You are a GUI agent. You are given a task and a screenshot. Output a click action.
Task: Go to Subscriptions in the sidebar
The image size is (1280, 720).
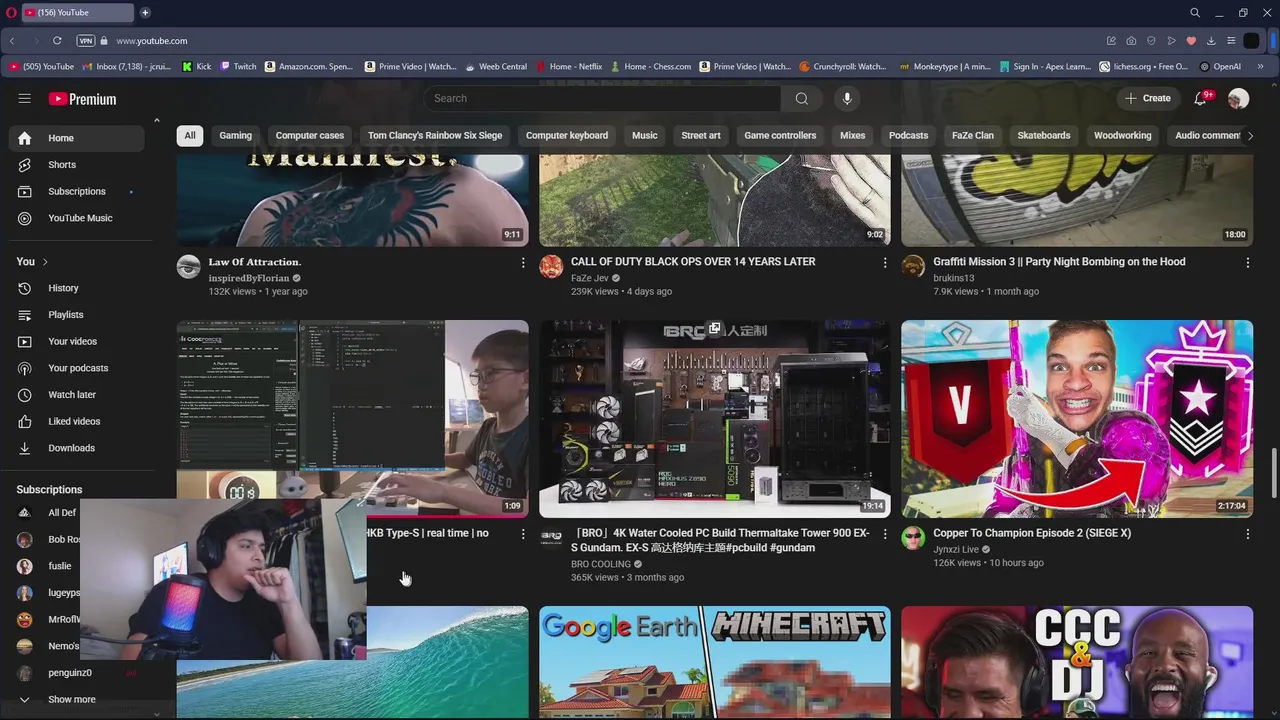coord(76,191)
